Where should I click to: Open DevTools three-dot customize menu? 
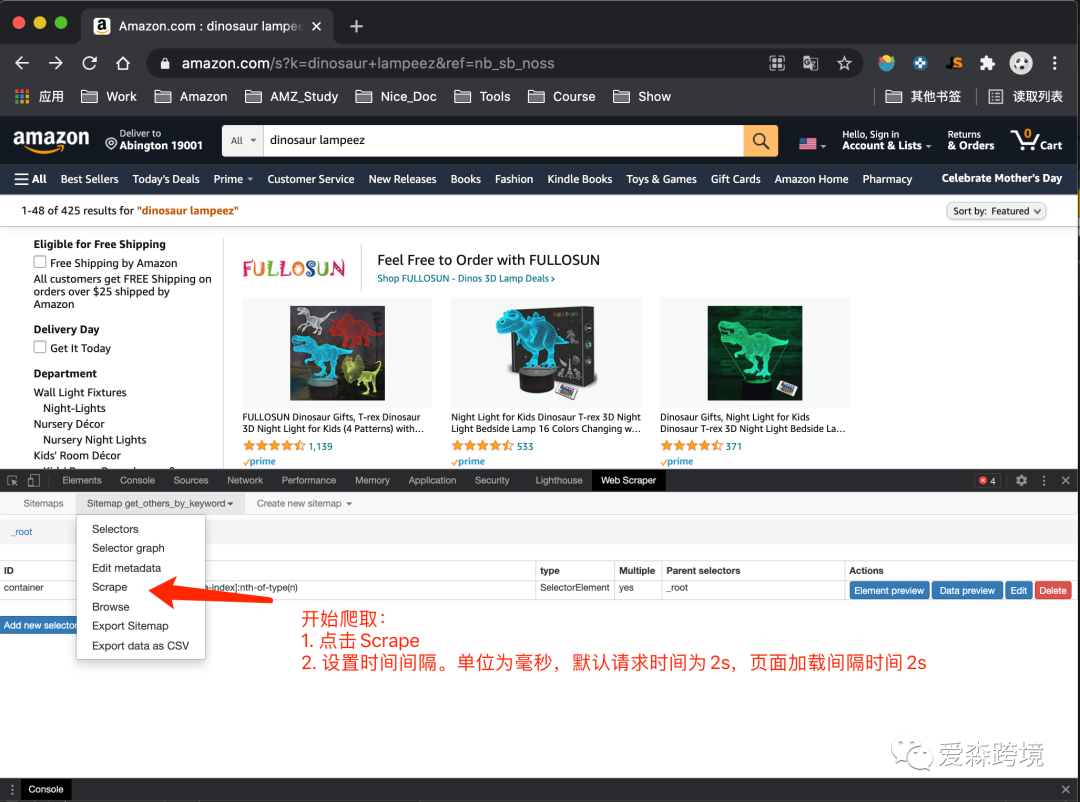(x=1043, y=480)
